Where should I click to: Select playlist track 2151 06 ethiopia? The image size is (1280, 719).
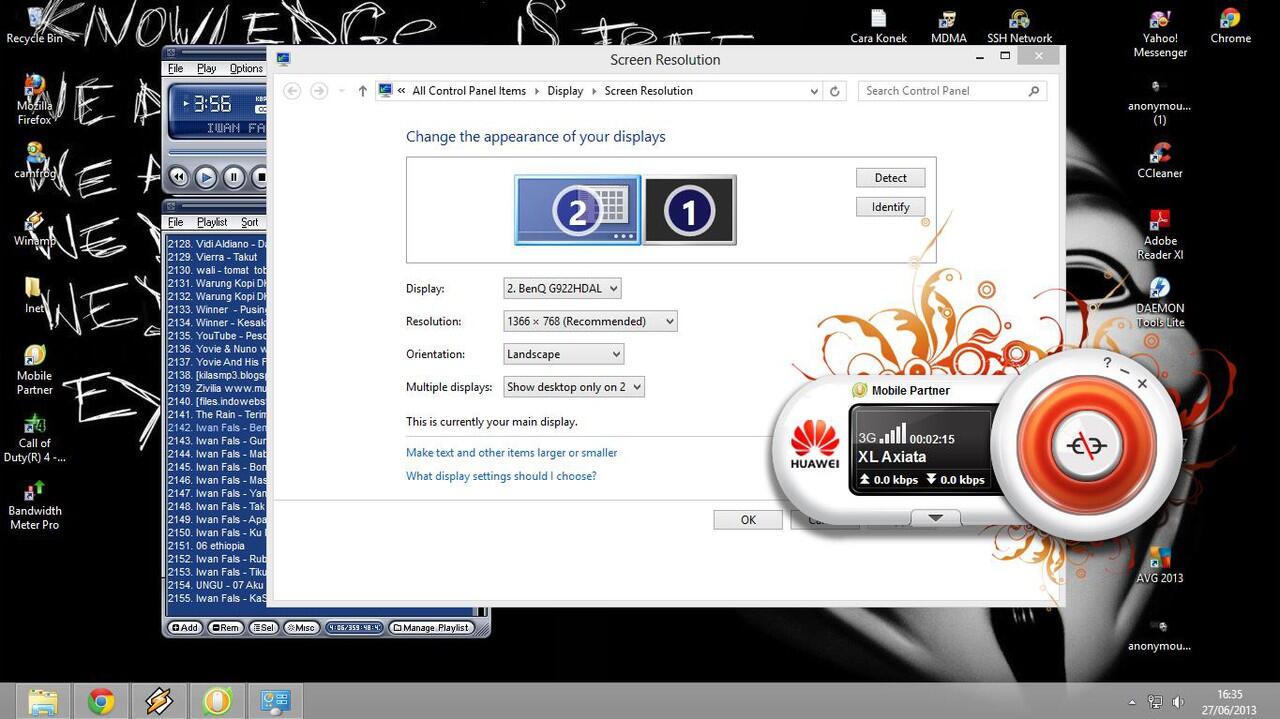click(217, 546)
